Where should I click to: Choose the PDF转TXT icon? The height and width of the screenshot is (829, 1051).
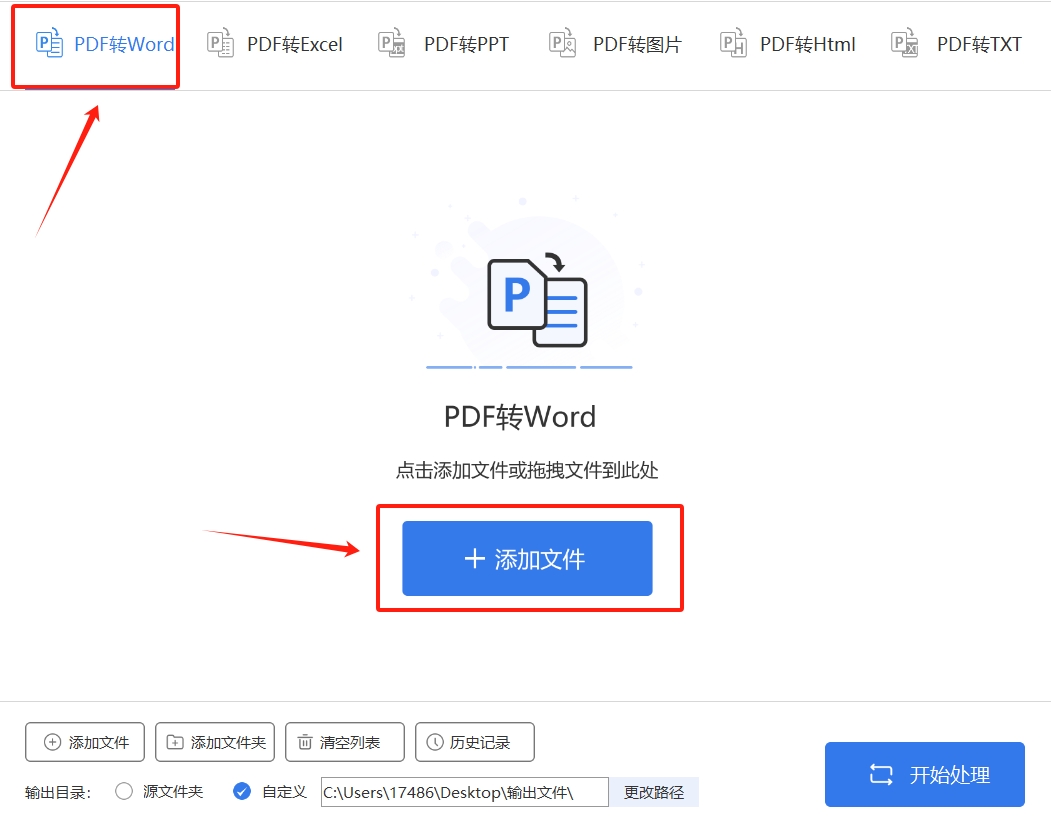904,44
